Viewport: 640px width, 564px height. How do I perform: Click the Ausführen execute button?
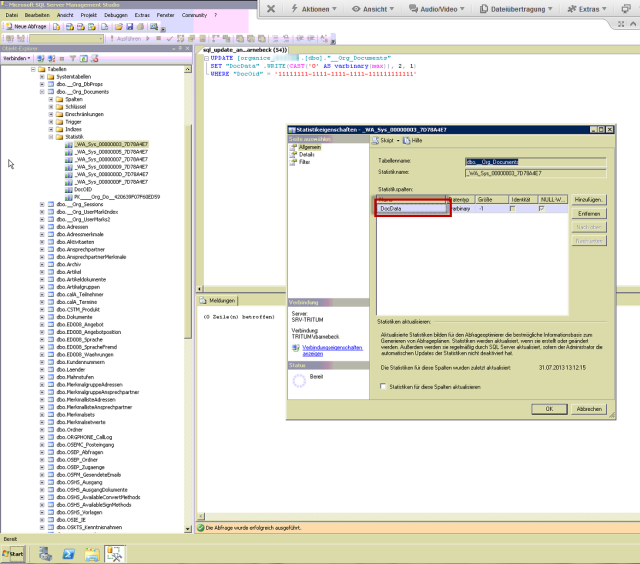pos(125,39)
